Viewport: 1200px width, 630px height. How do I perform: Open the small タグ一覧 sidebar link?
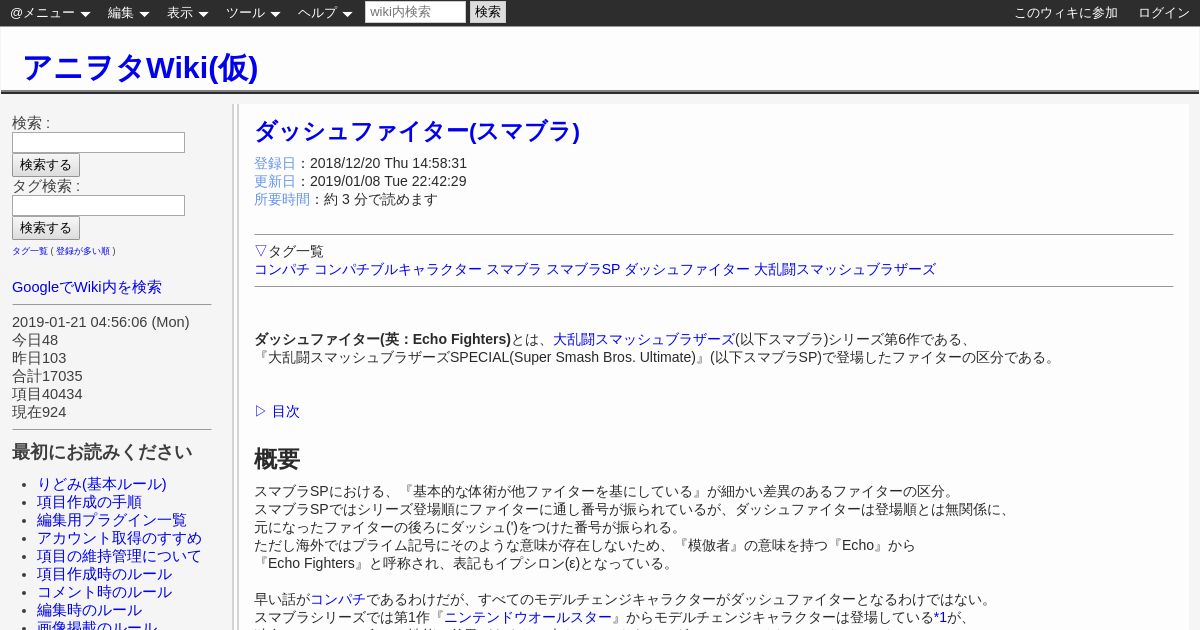pyautogui.click(x=30, y=251)
